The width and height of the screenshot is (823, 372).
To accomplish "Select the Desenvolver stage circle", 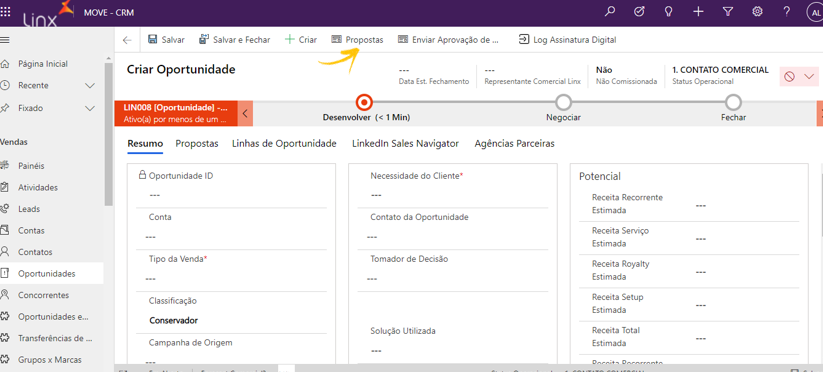I will click(363, 102).
